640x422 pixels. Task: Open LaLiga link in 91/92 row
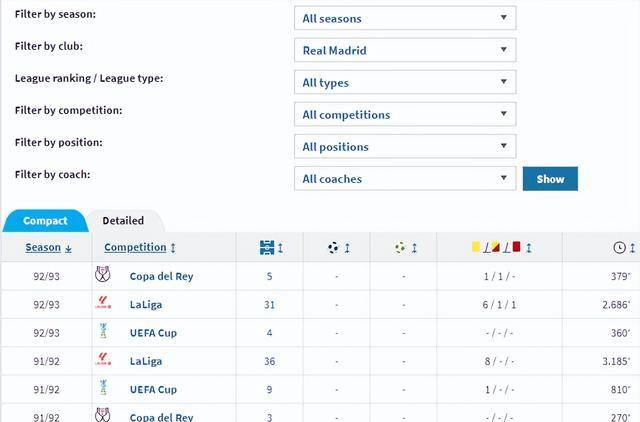pos(145,361)
